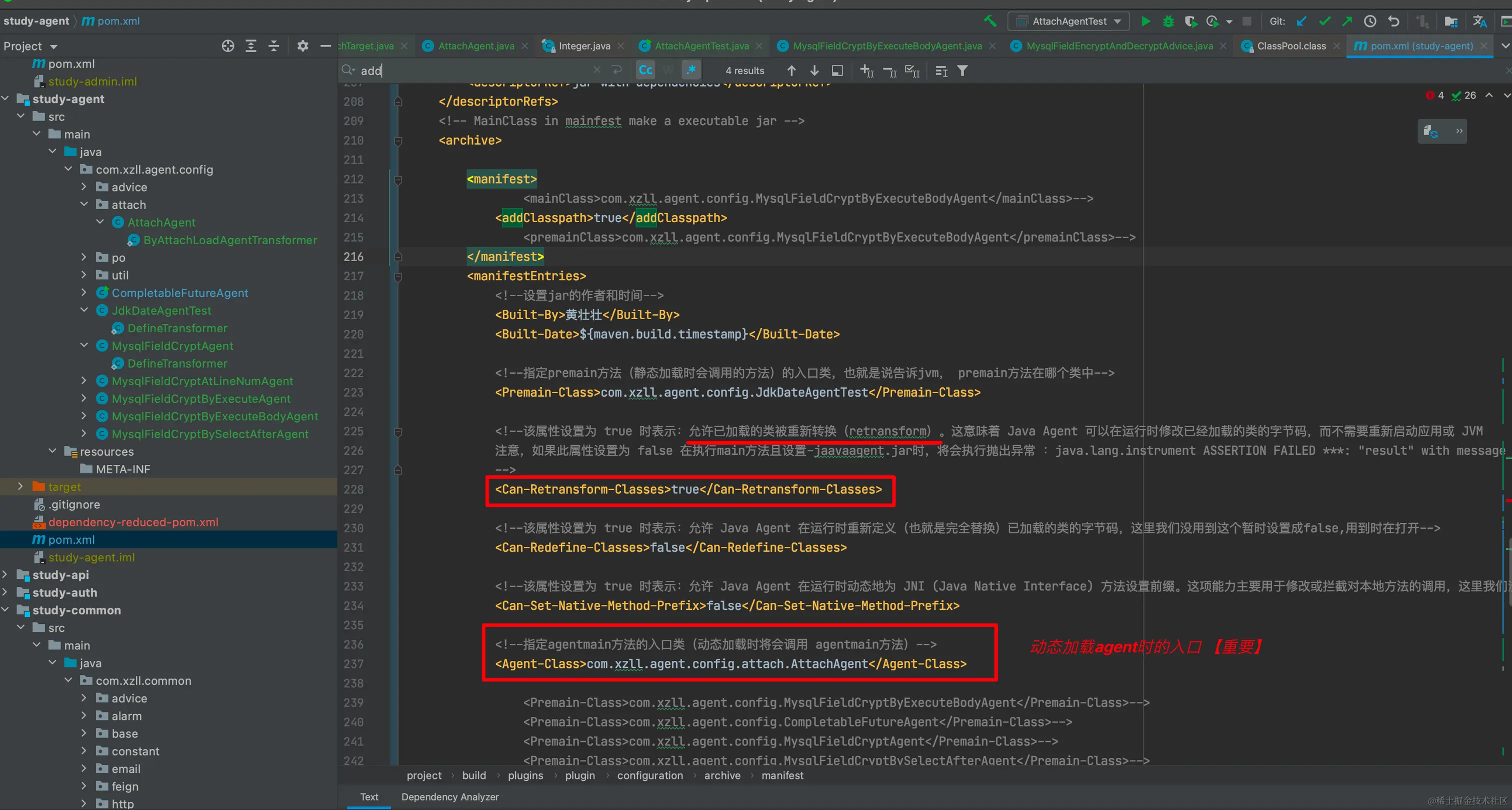Click the green Debug bug icon

(x=1168, y=22)
